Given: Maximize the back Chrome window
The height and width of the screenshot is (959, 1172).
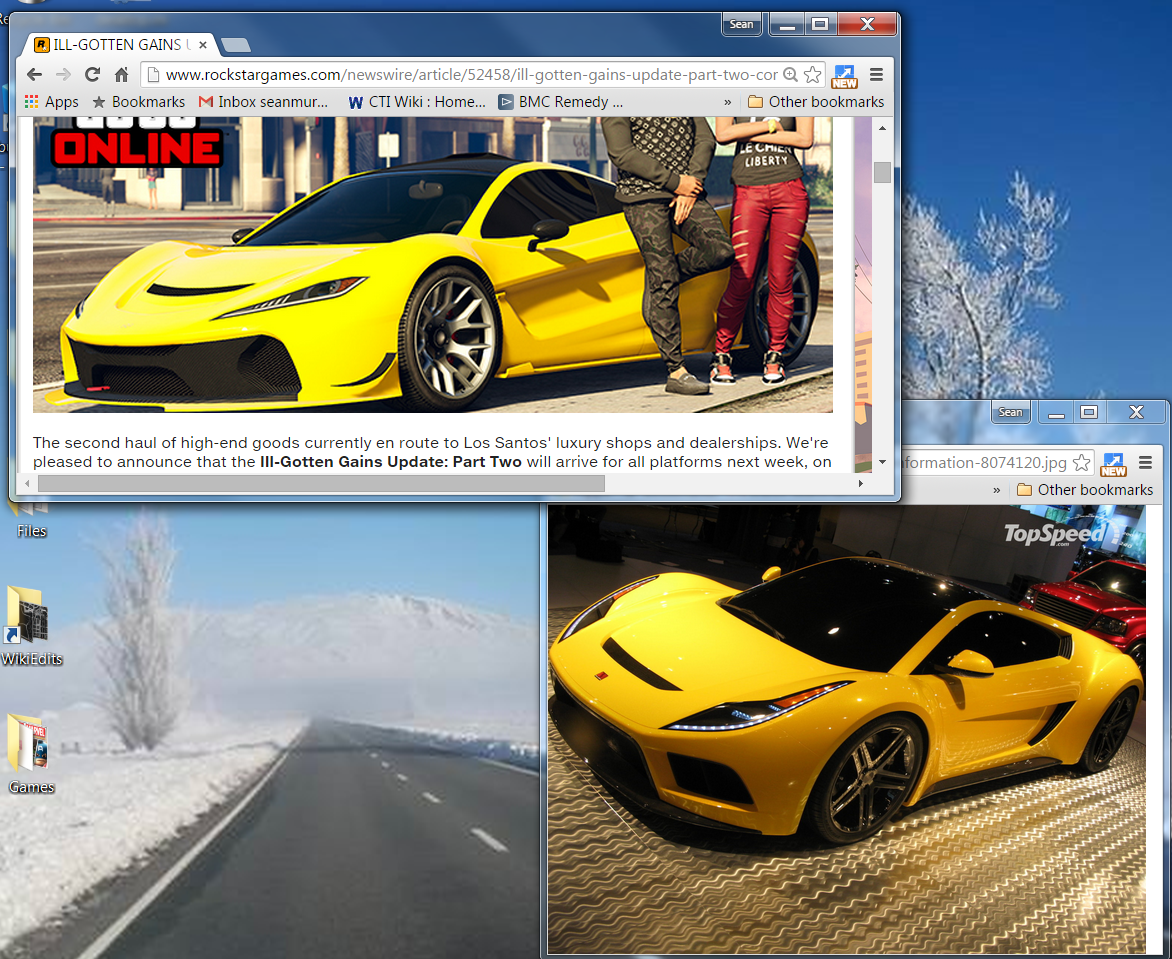Looking at the screenshot, I should coord(1090,413).
